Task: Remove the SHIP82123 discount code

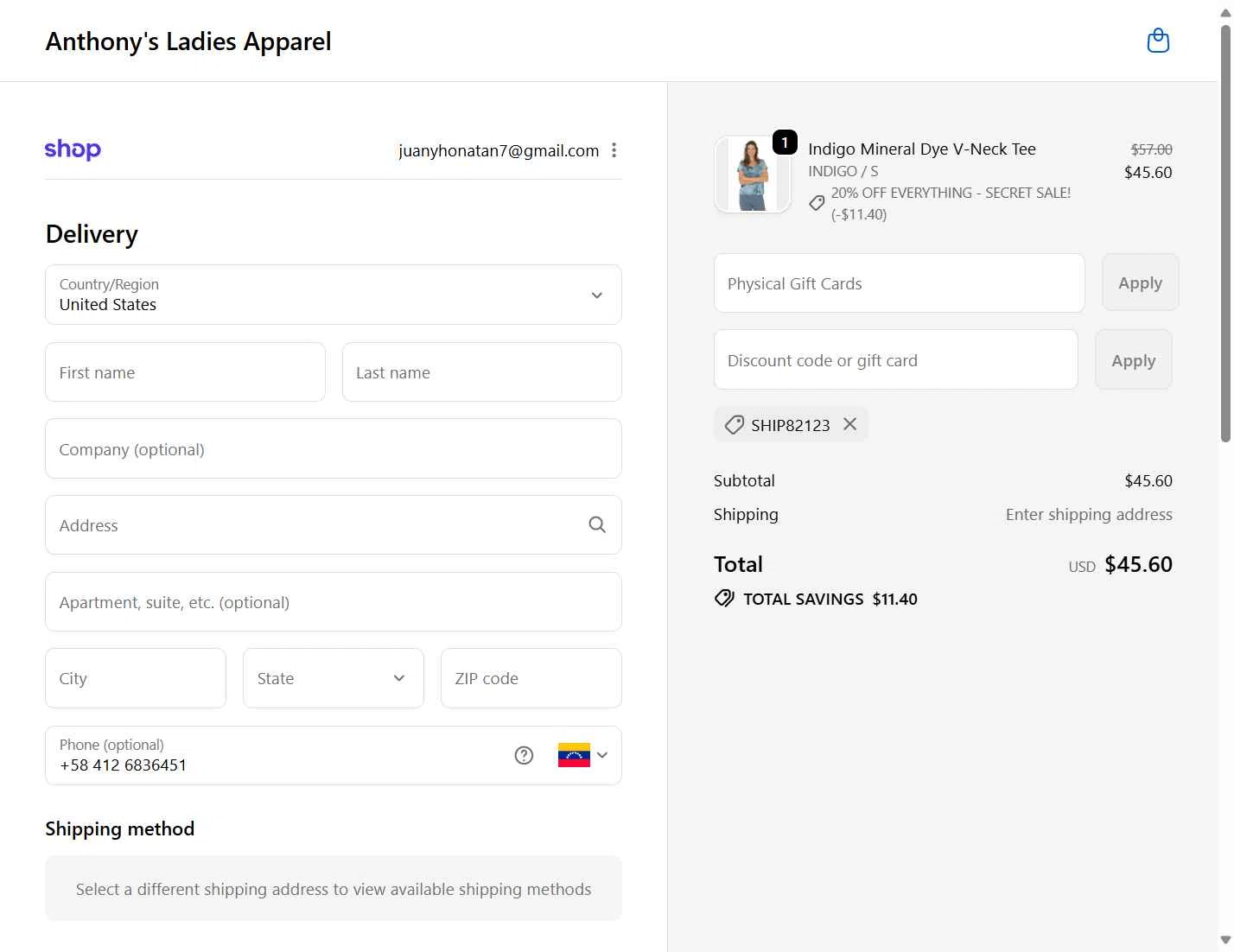Action: tap(850, 424)
